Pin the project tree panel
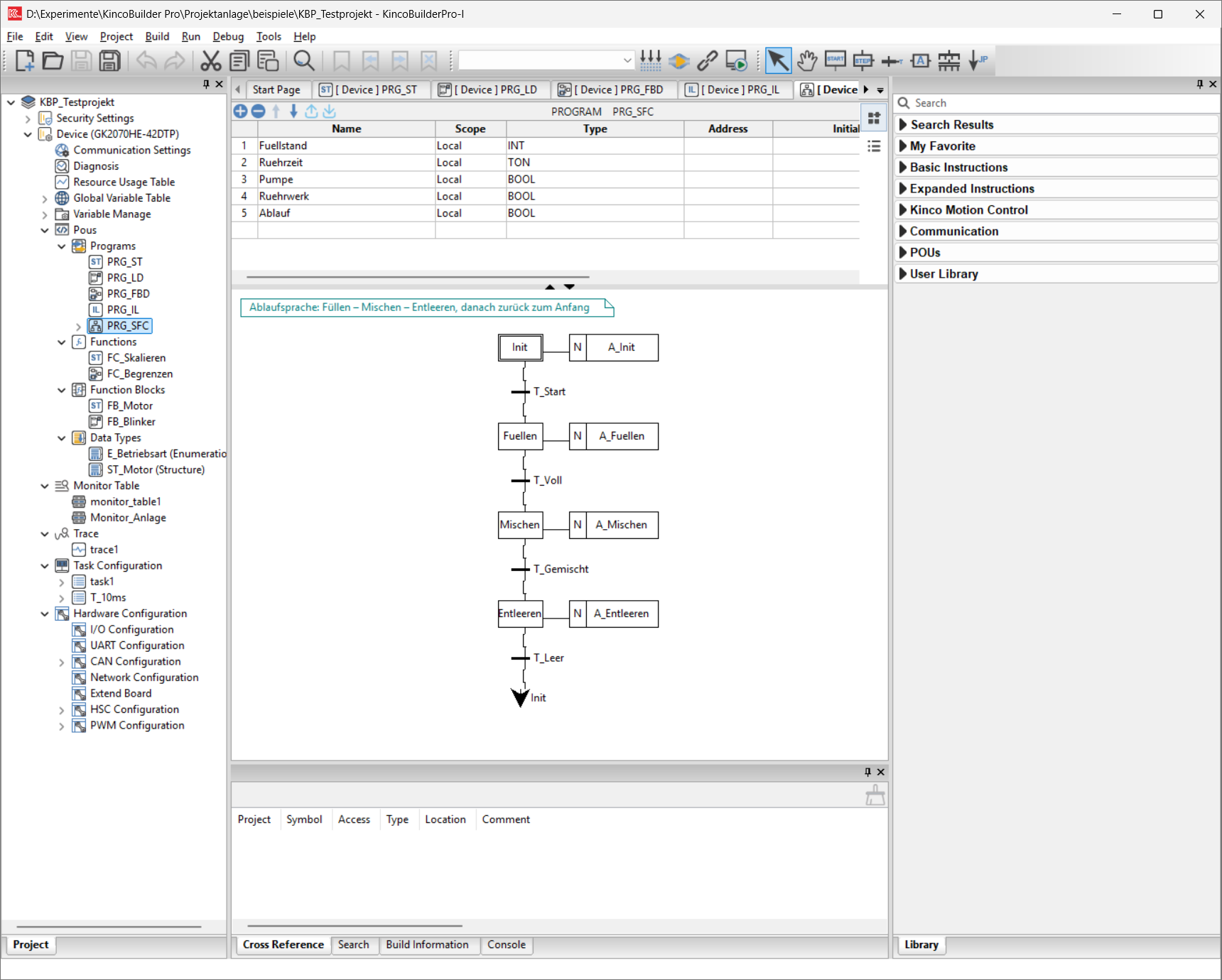Image resolution: width=1222 pixels, height=980 pixels. point(206,85)
